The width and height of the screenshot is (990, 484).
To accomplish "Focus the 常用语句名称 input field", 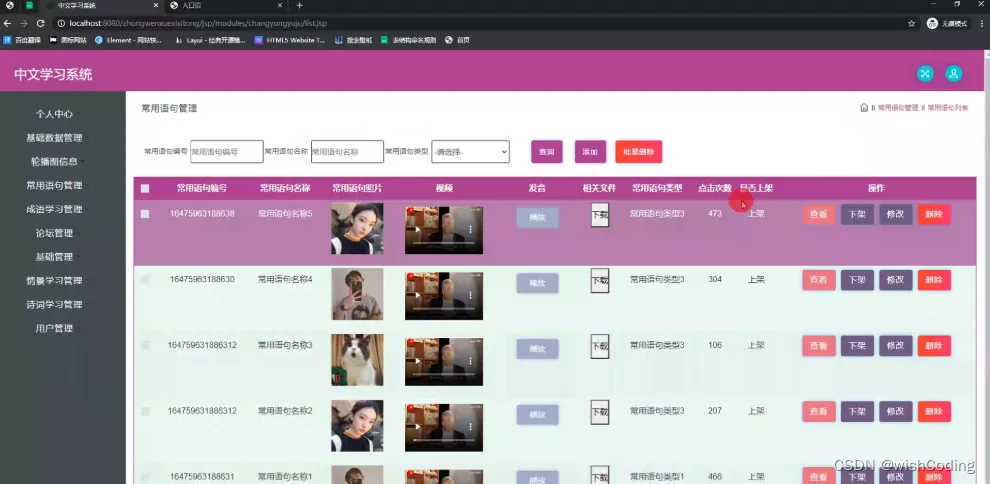I will pyautogui.click(x=347, y=151).
